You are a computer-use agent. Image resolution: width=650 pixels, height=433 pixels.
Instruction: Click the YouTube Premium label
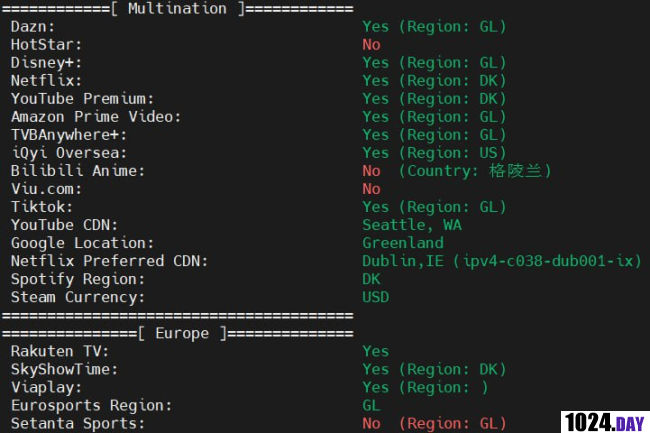[x=82, y=99]
